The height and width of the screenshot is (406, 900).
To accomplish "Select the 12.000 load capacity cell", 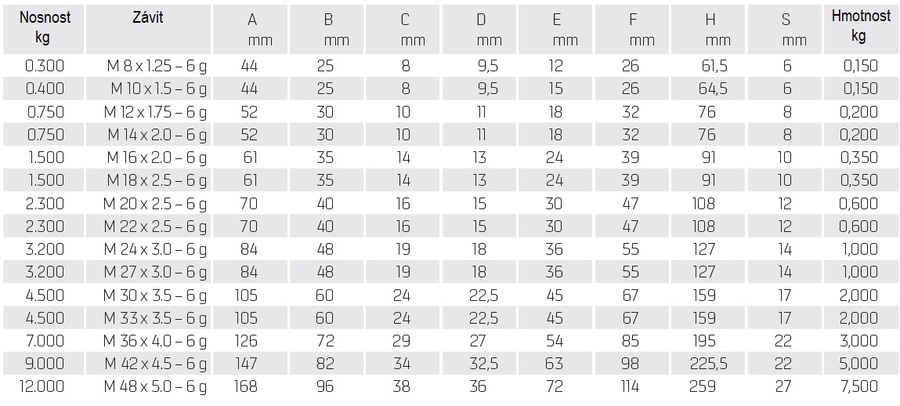I will point(42,386).
